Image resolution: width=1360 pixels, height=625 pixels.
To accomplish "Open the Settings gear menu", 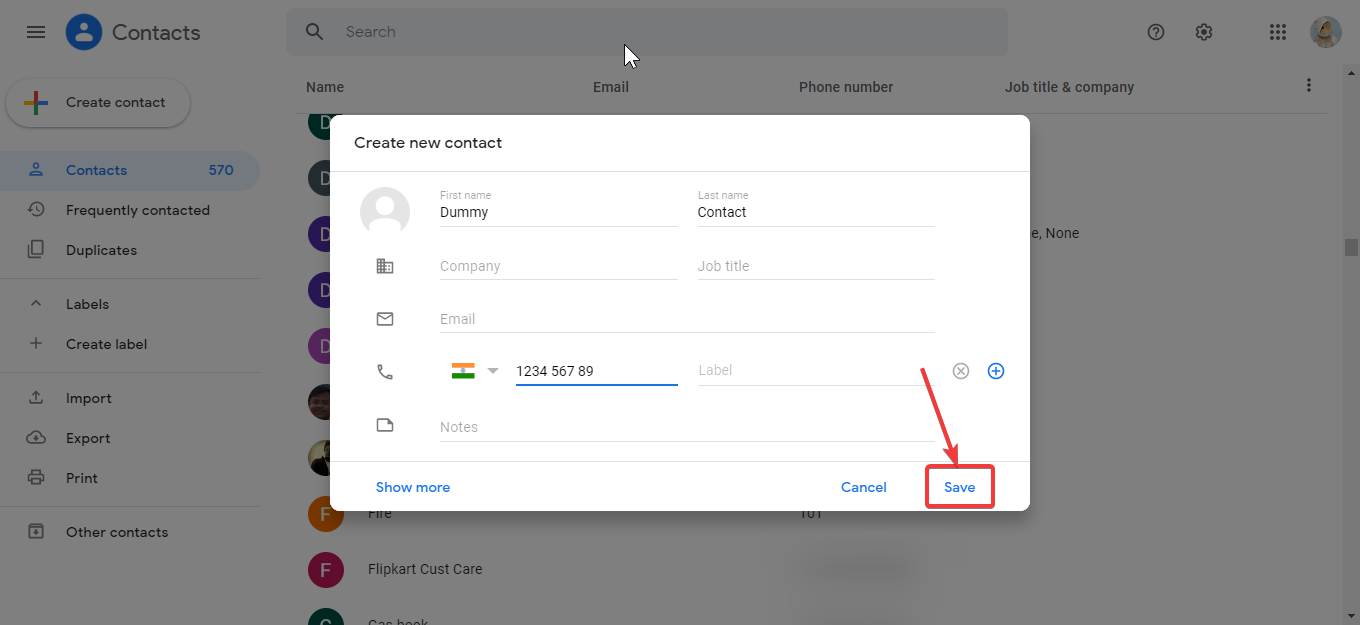I will 1204,32.
